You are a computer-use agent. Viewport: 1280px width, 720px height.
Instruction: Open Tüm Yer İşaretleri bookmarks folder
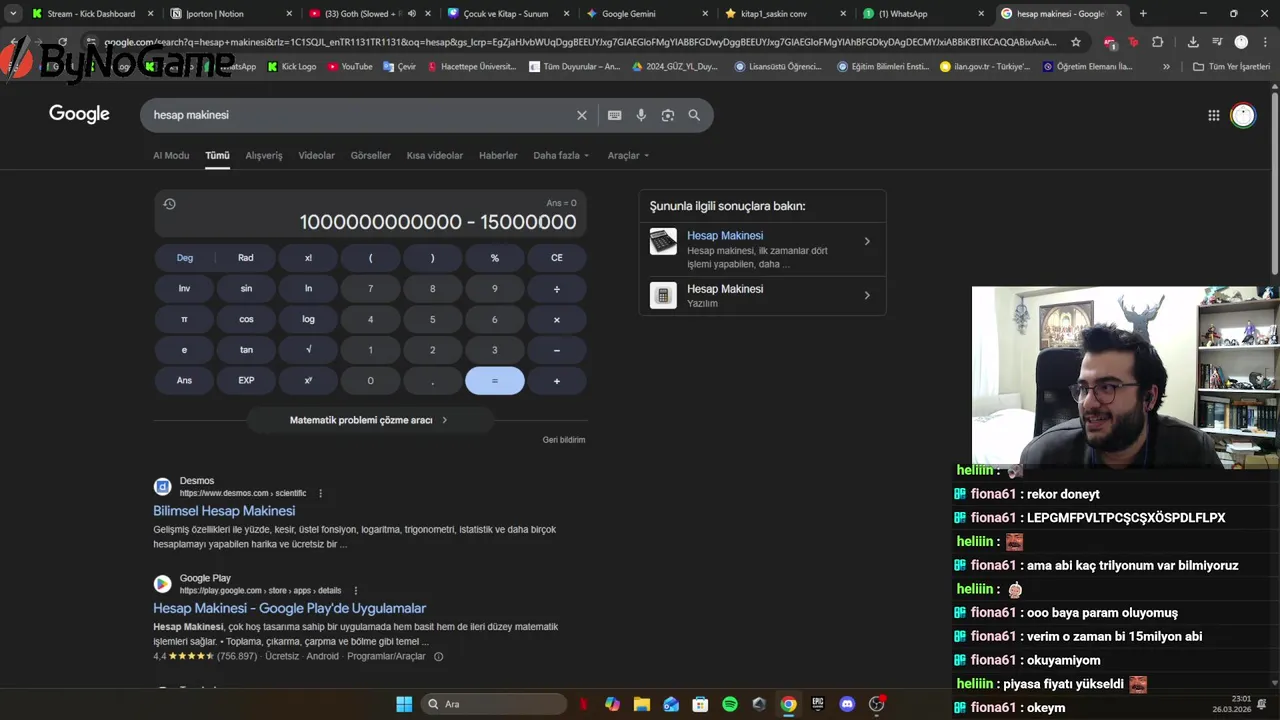pos(1231,67)
